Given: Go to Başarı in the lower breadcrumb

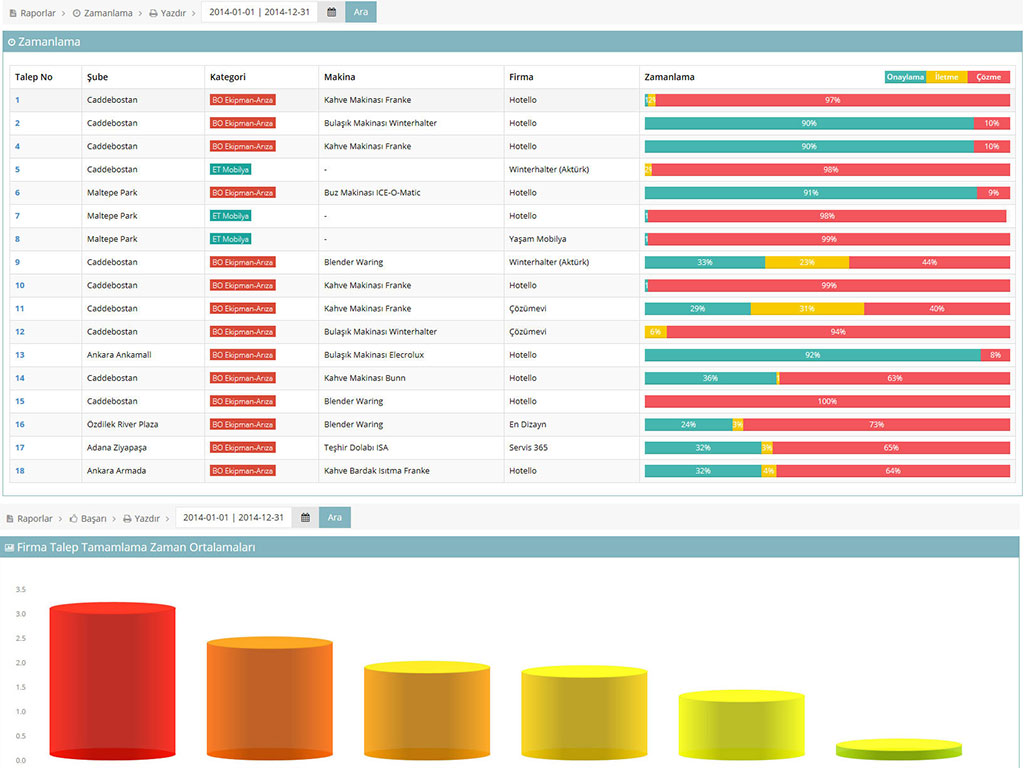Looking at the screenshot, I should click(x=93, y=518).
